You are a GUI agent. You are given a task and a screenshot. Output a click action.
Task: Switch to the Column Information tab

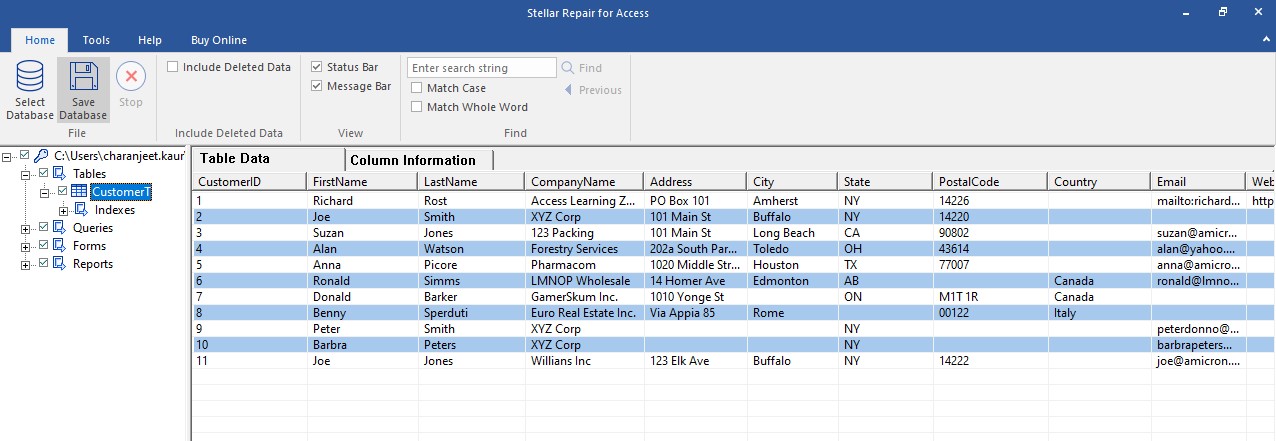[x=419, y=160]
